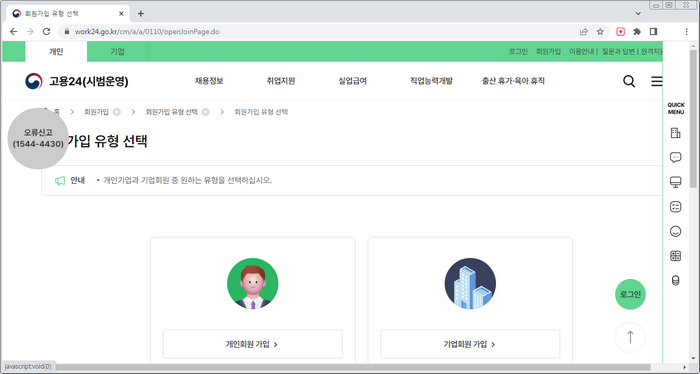700x374 pixels.
Task: Click the building icon in quick menu
Action: (675, 133)
